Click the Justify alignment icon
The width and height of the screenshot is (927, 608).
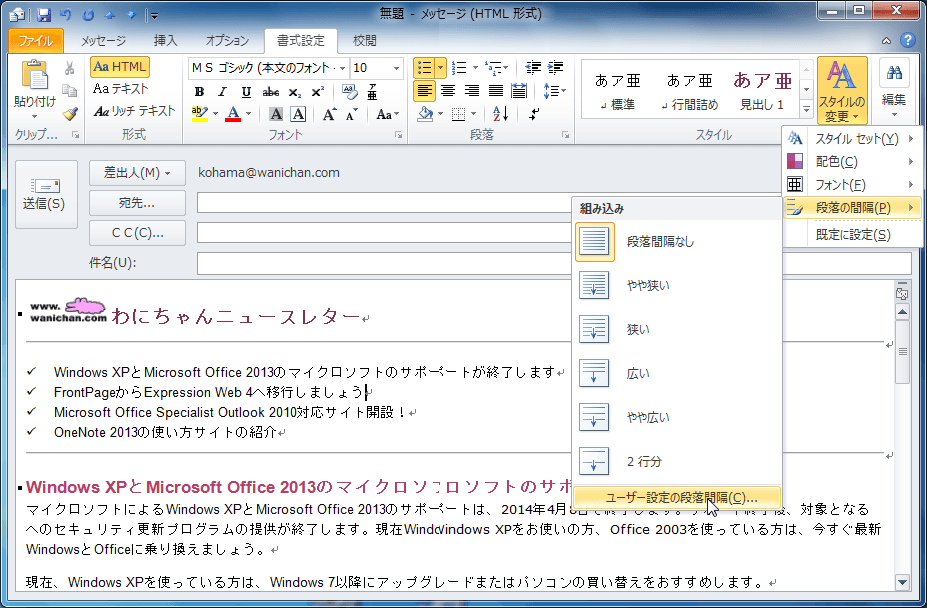[495, 91]
